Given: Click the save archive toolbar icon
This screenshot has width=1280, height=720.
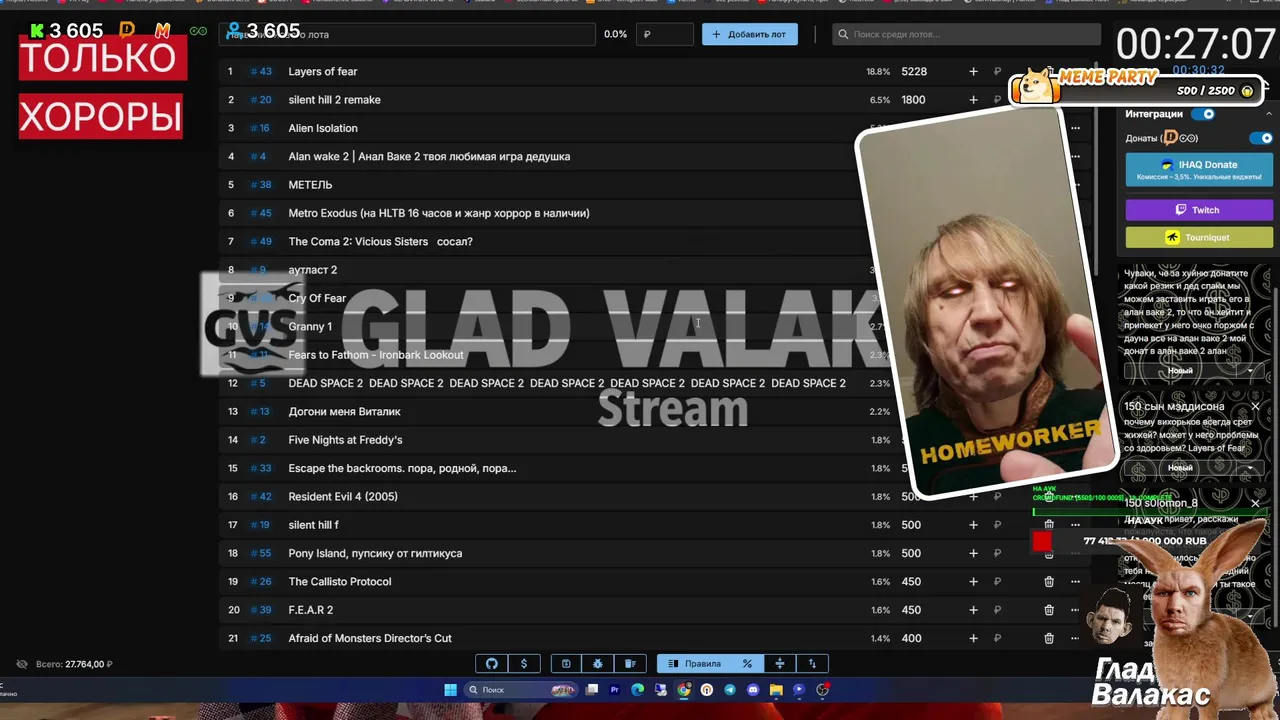Looking at the screenshot, I should (566, 664).
